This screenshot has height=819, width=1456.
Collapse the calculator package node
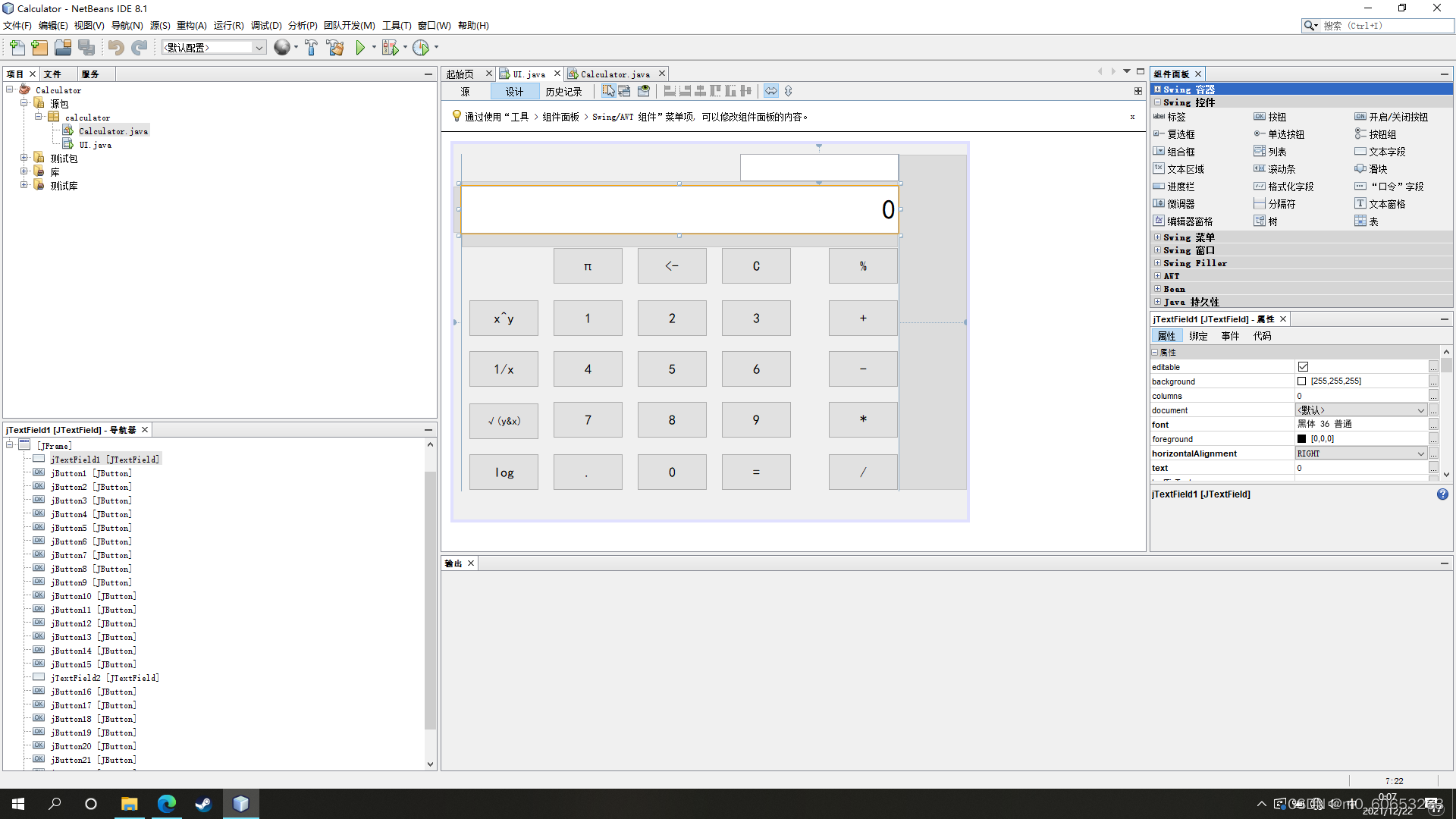pos(38,117)
